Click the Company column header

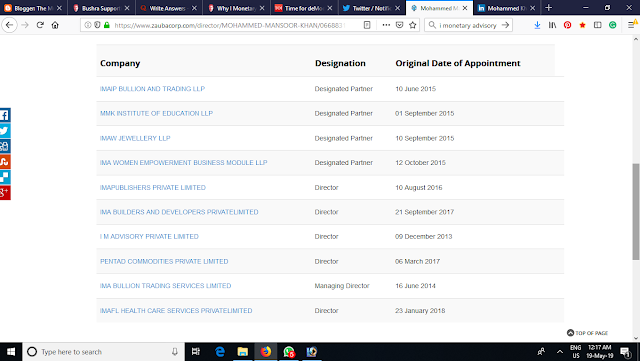120,63
